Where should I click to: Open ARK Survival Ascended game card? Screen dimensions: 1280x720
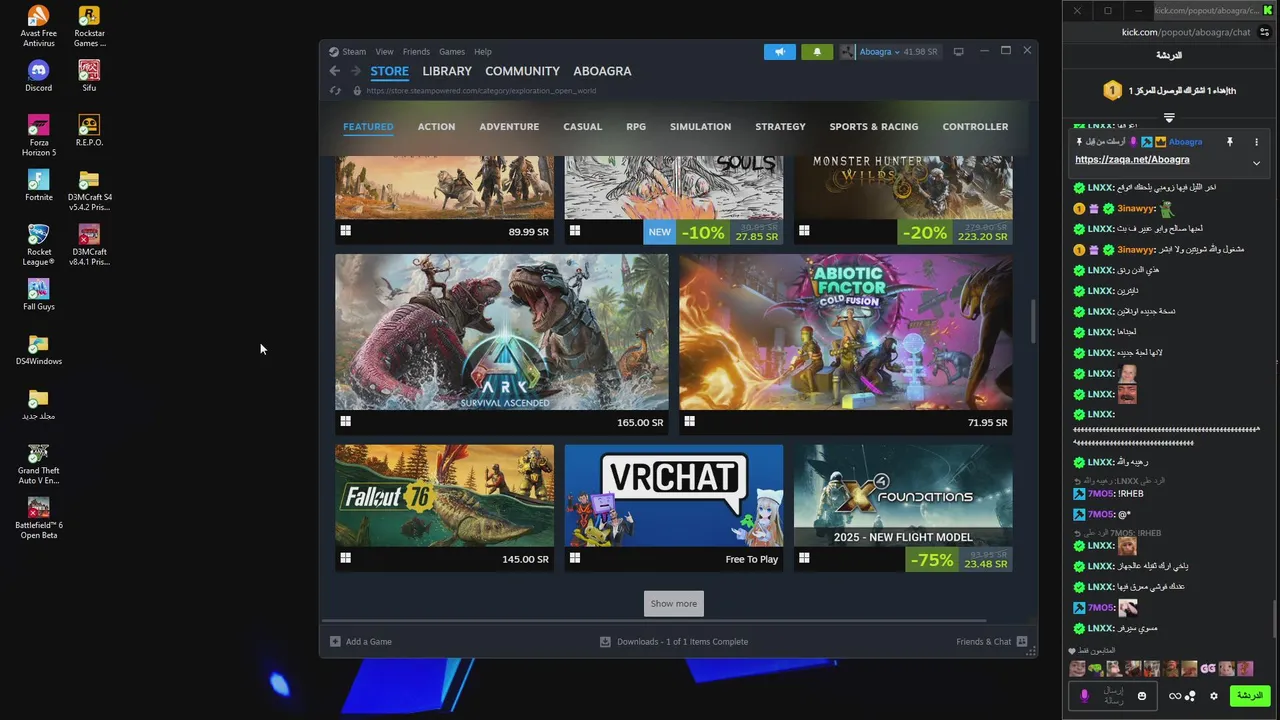pyautogui.click(x=502, y=344)
